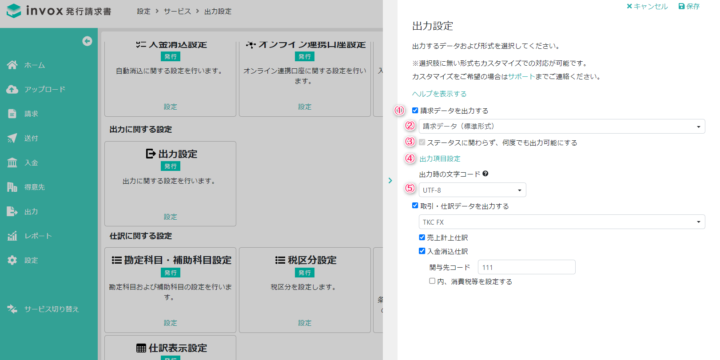Open the 出力項目設定 link
The height and width of the screenshot is (360, 720).
[x=440, y=159]
